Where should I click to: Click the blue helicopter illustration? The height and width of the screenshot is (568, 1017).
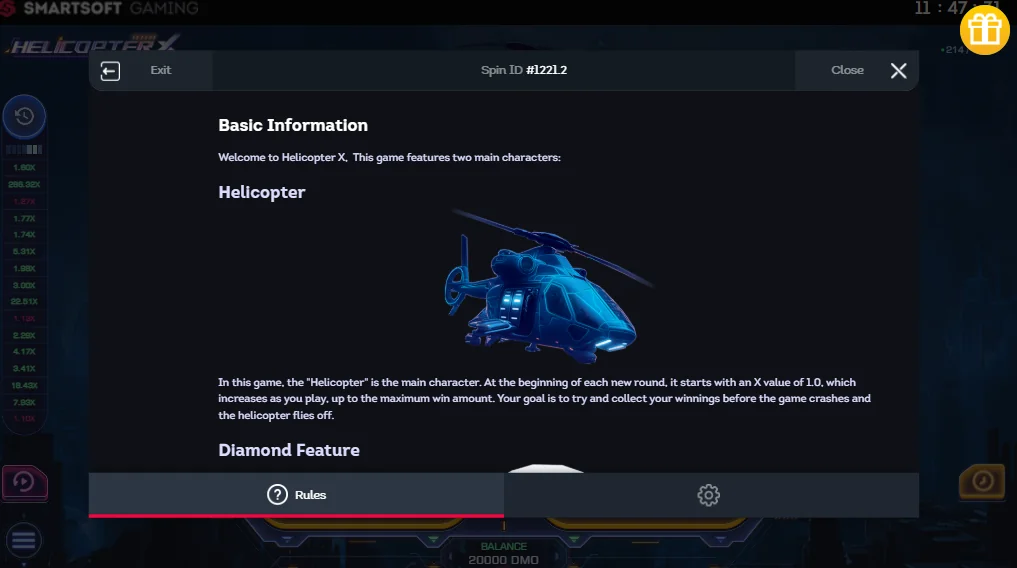(x=549, y=287)
